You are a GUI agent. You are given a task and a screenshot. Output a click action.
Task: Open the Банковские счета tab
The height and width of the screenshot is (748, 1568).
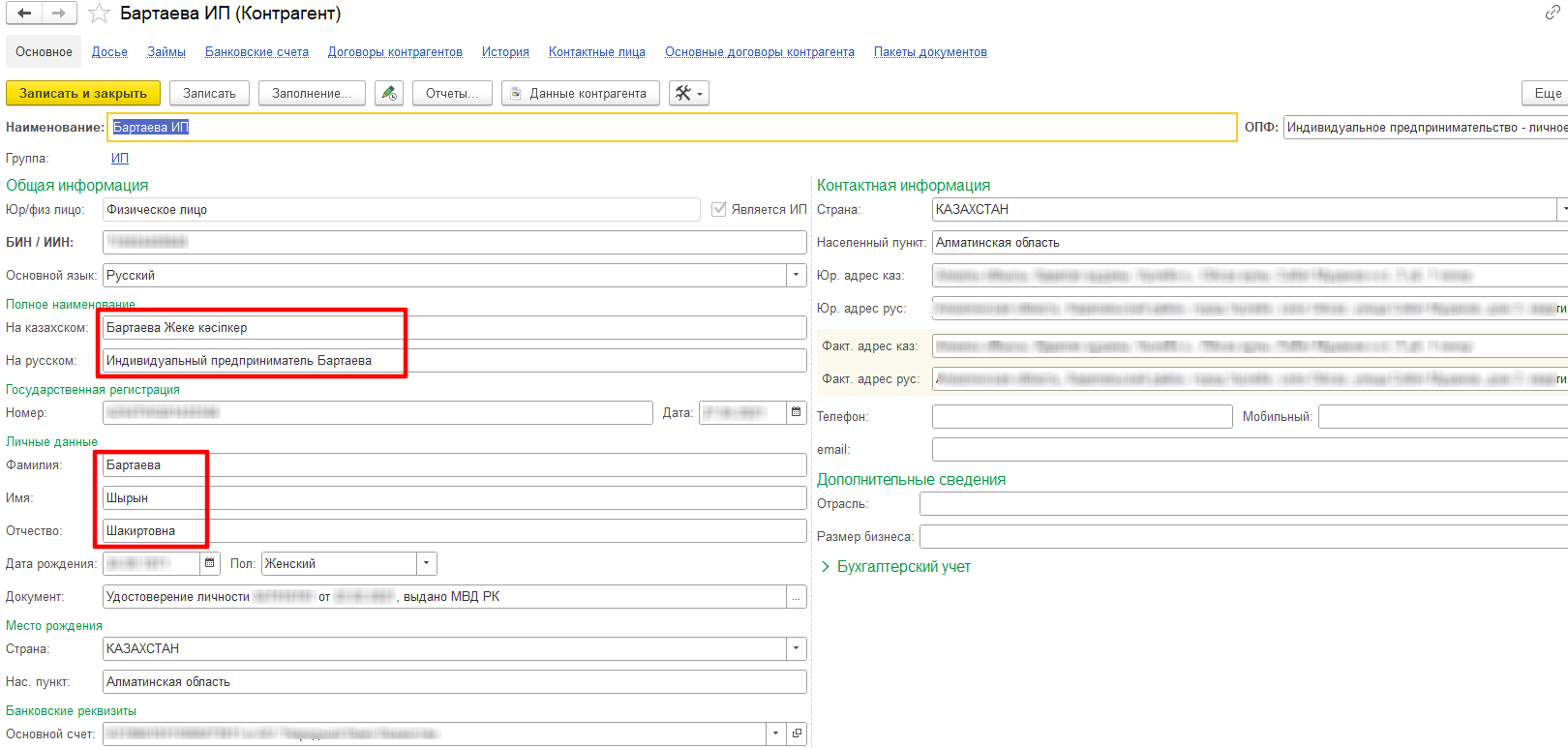256,52
